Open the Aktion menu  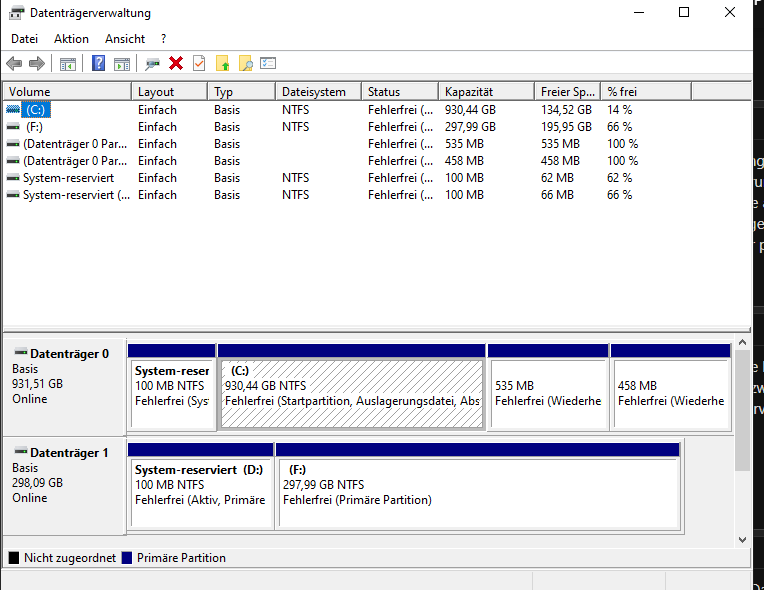[x=71, y=39]
